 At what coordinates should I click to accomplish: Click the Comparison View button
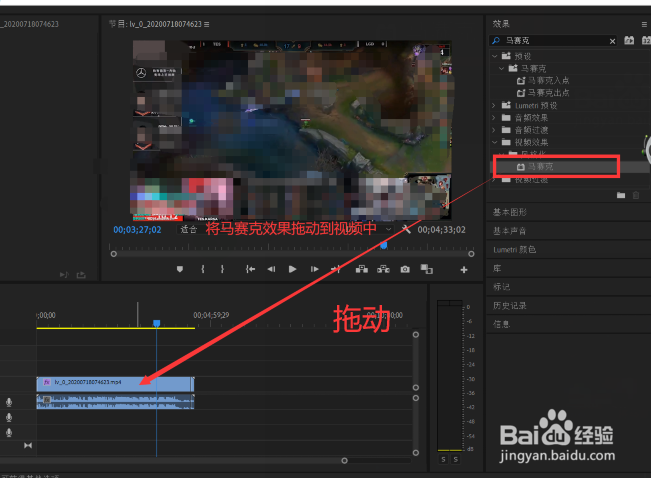click(426, 269)
